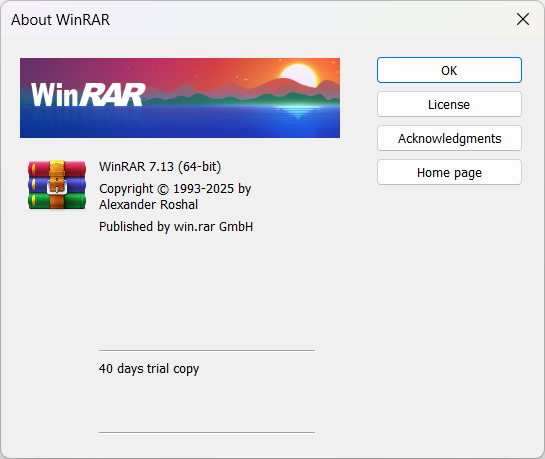The width and height of the screenshot is (545, 459).
Task: Visit the WinRAR Home page
Action: (449, 172)
